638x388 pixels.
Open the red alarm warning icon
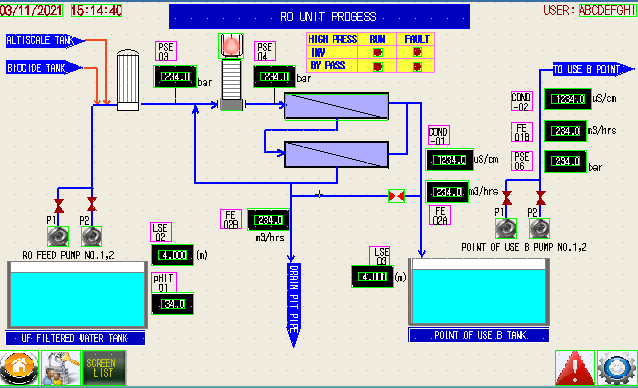[x=575, y=368]
